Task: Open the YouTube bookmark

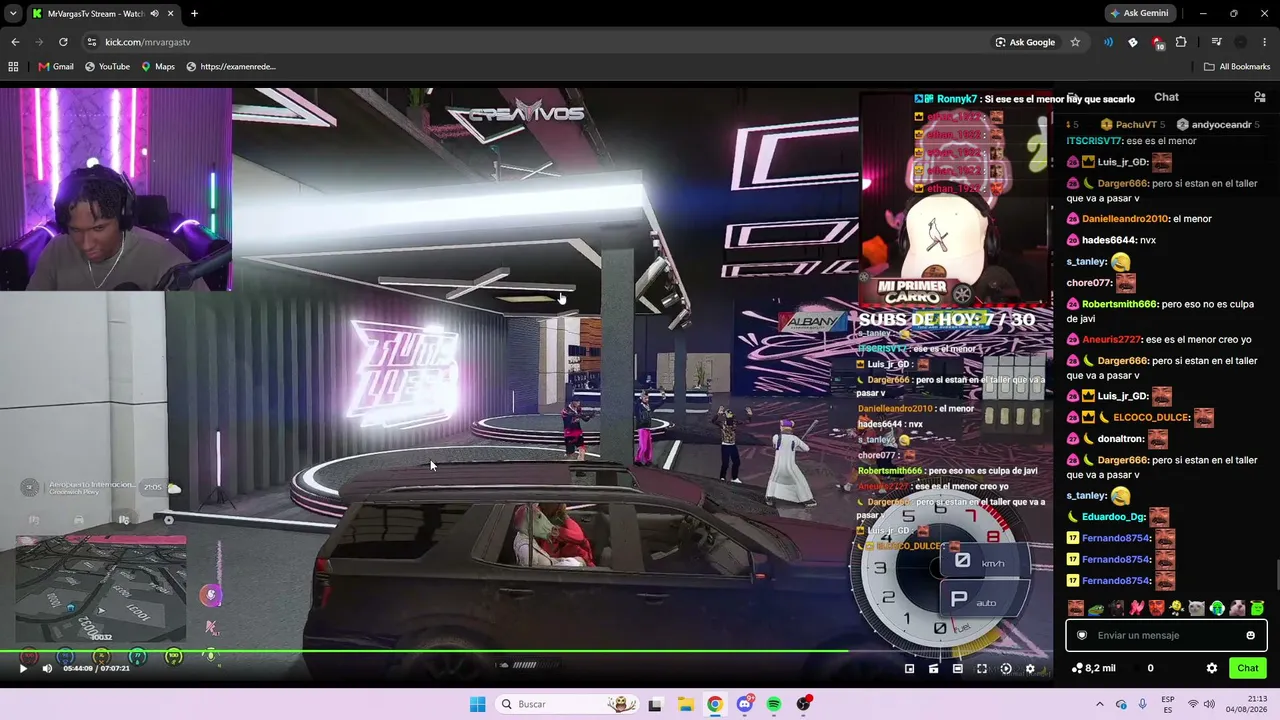Action: click(x=107, y=67)
